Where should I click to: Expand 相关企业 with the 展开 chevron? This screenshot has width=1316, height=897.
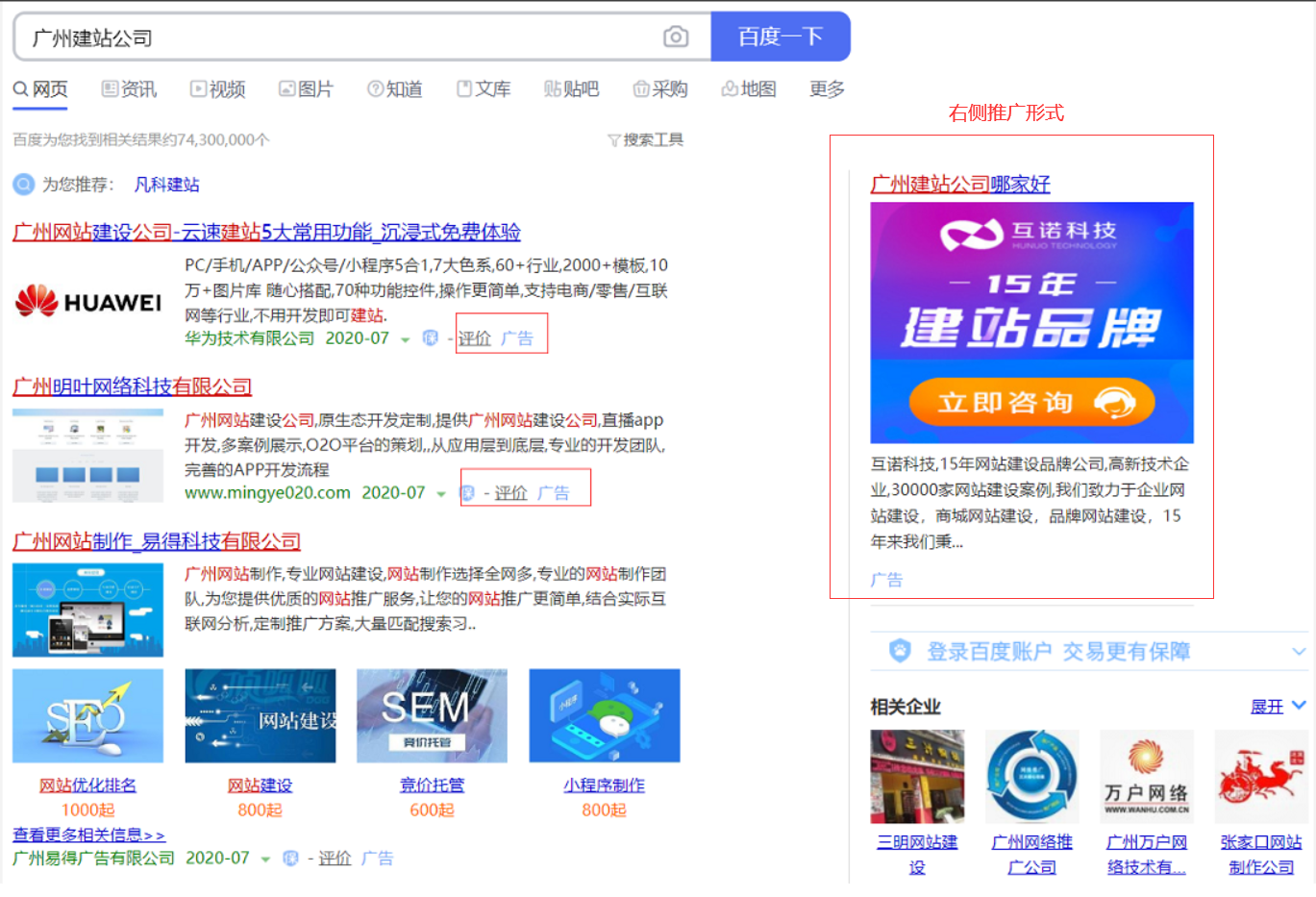coord(1299,705)
